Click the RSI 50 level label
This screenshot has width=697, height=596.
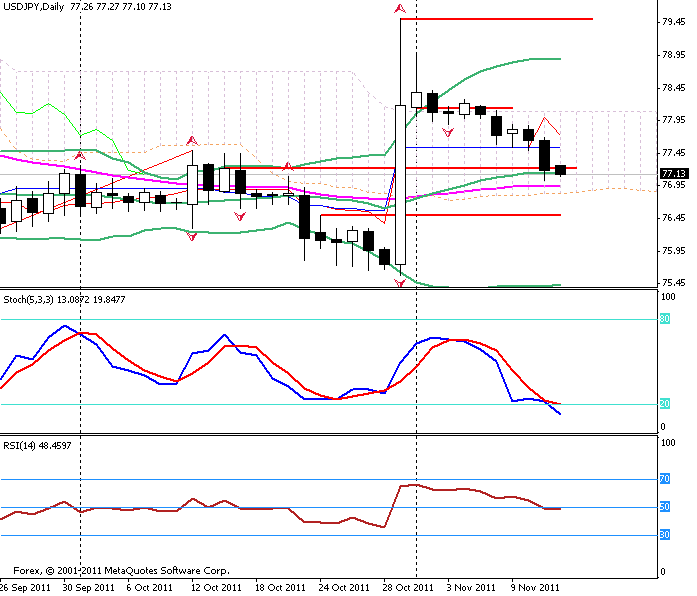tap(665, 507)
